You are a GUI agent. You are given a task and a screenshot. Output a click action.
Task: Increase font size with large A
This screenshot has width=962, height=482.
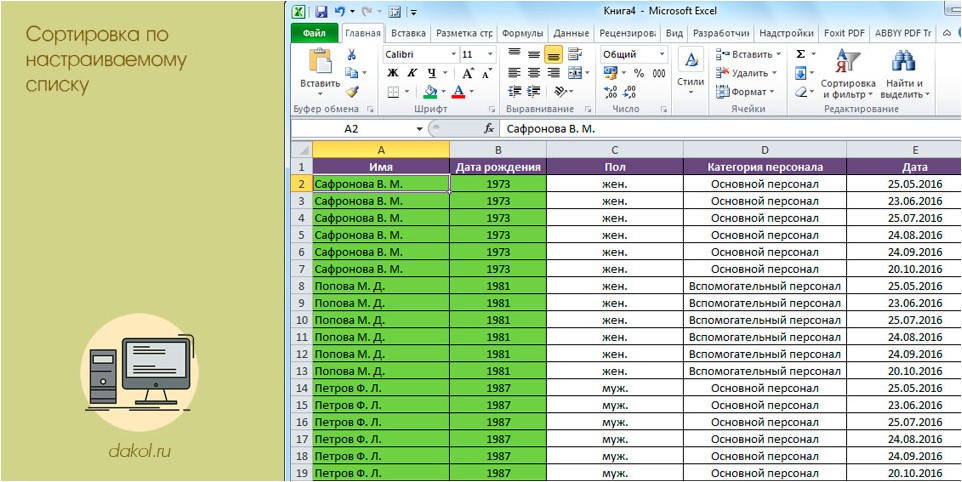[468, 73]
